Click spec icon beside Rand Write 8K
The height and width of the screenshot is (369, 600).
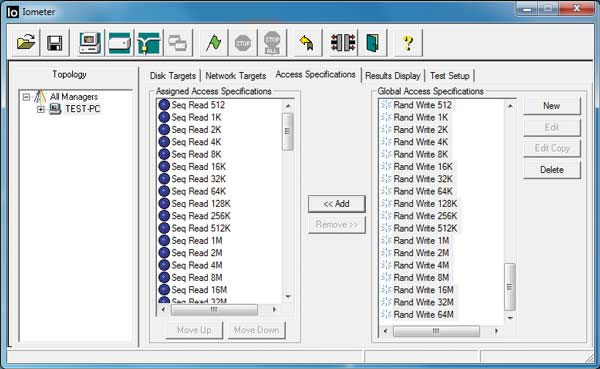tap(386, 154)
